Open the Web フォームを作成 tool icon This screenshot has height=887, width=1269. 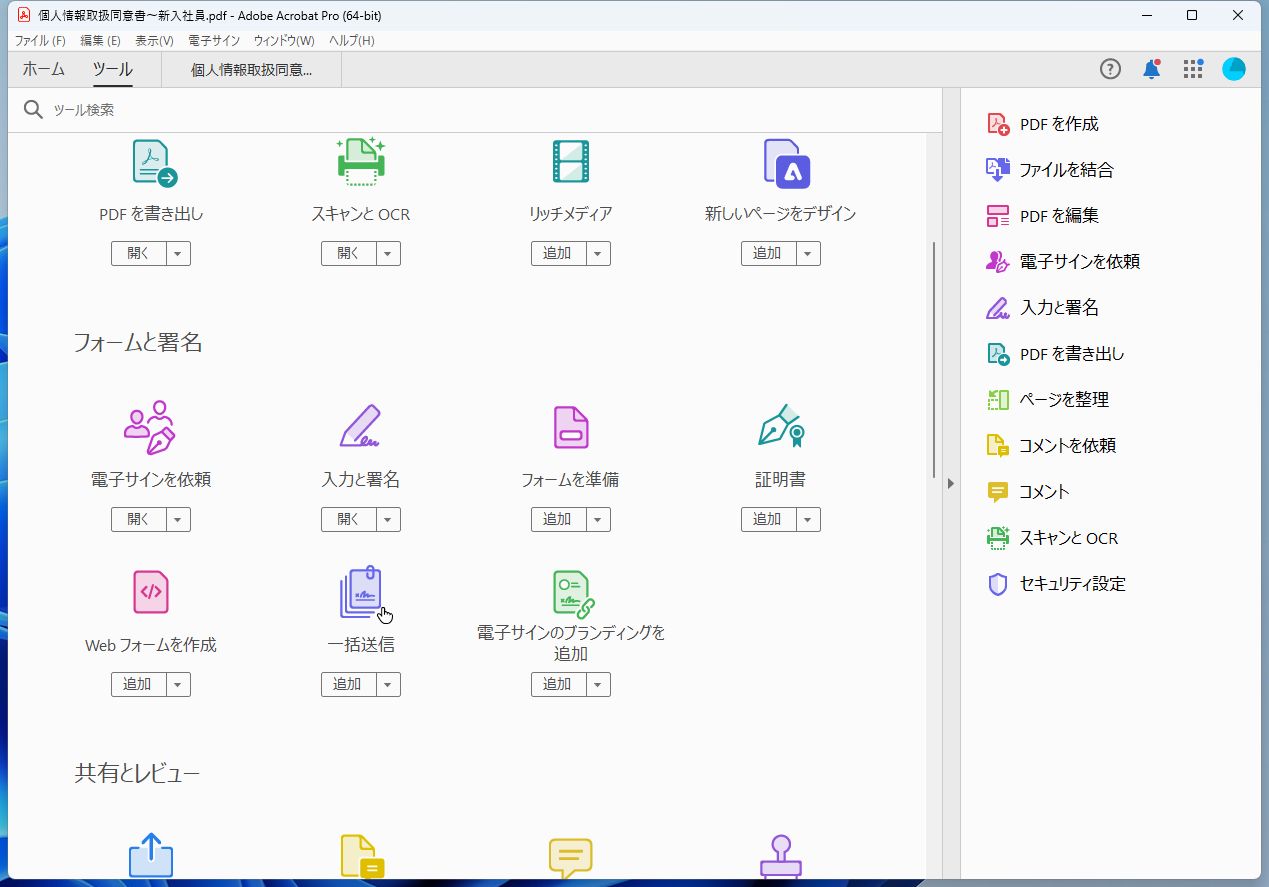point(150,593)
